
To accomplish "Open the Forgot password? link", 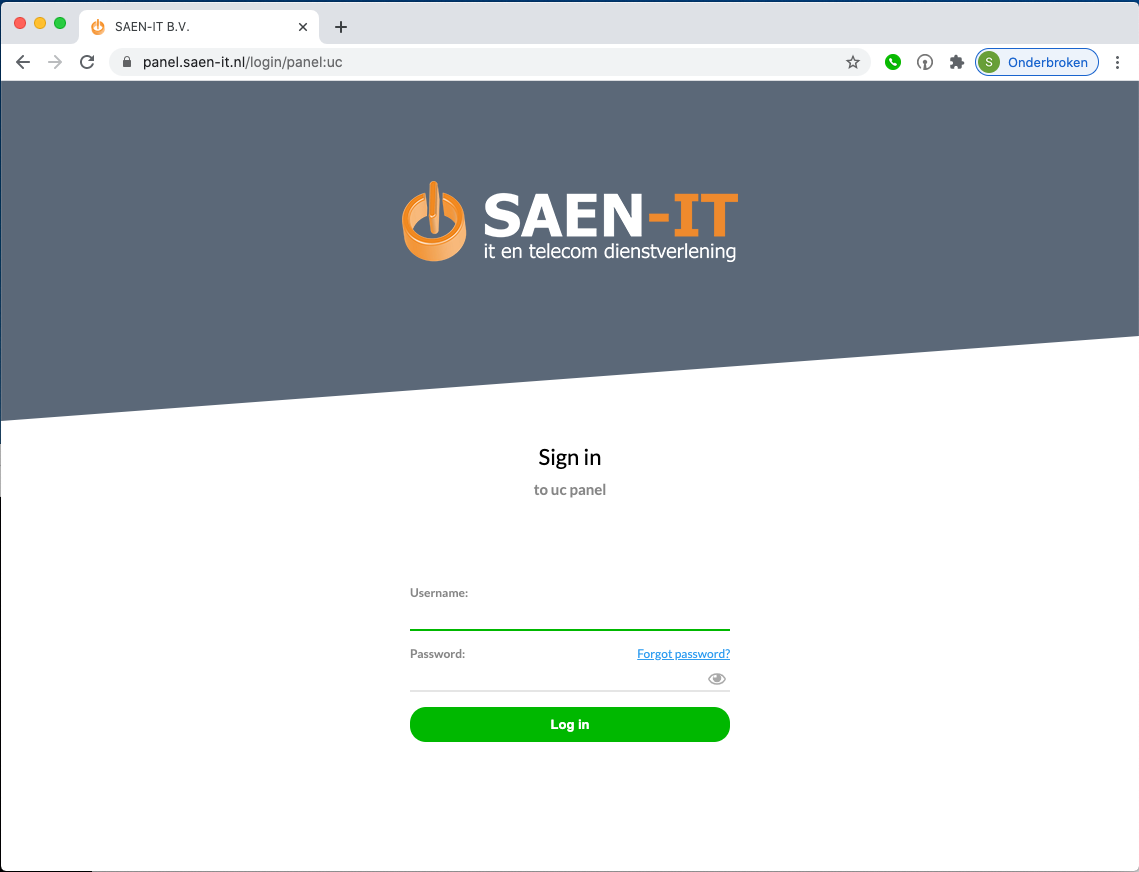I will (x=684, y=654).
